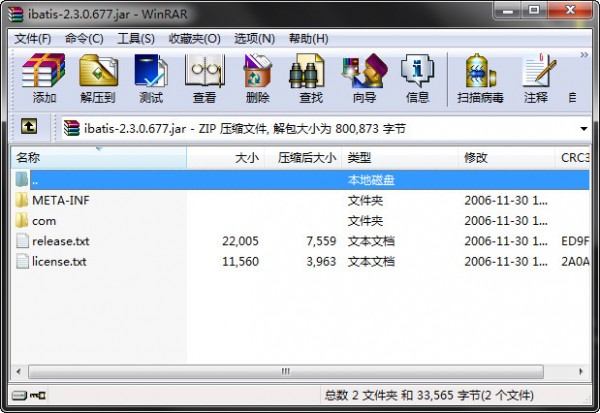Click the scroll right arrow
The image size is (600, 413).
[581, 371]
